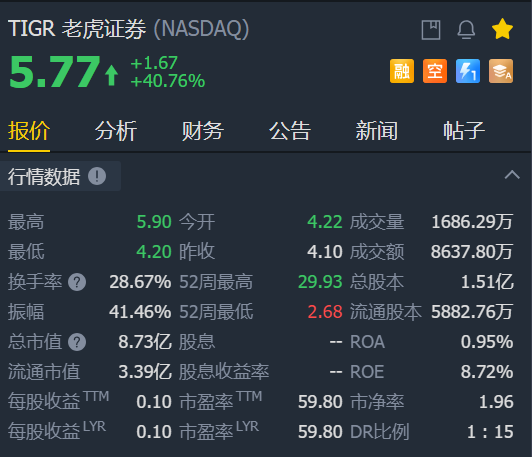Image resolution: width=532 pixels, height=457 pixels.
Task: Click info icon next to 行情数据
Action: tap(97, 176)
